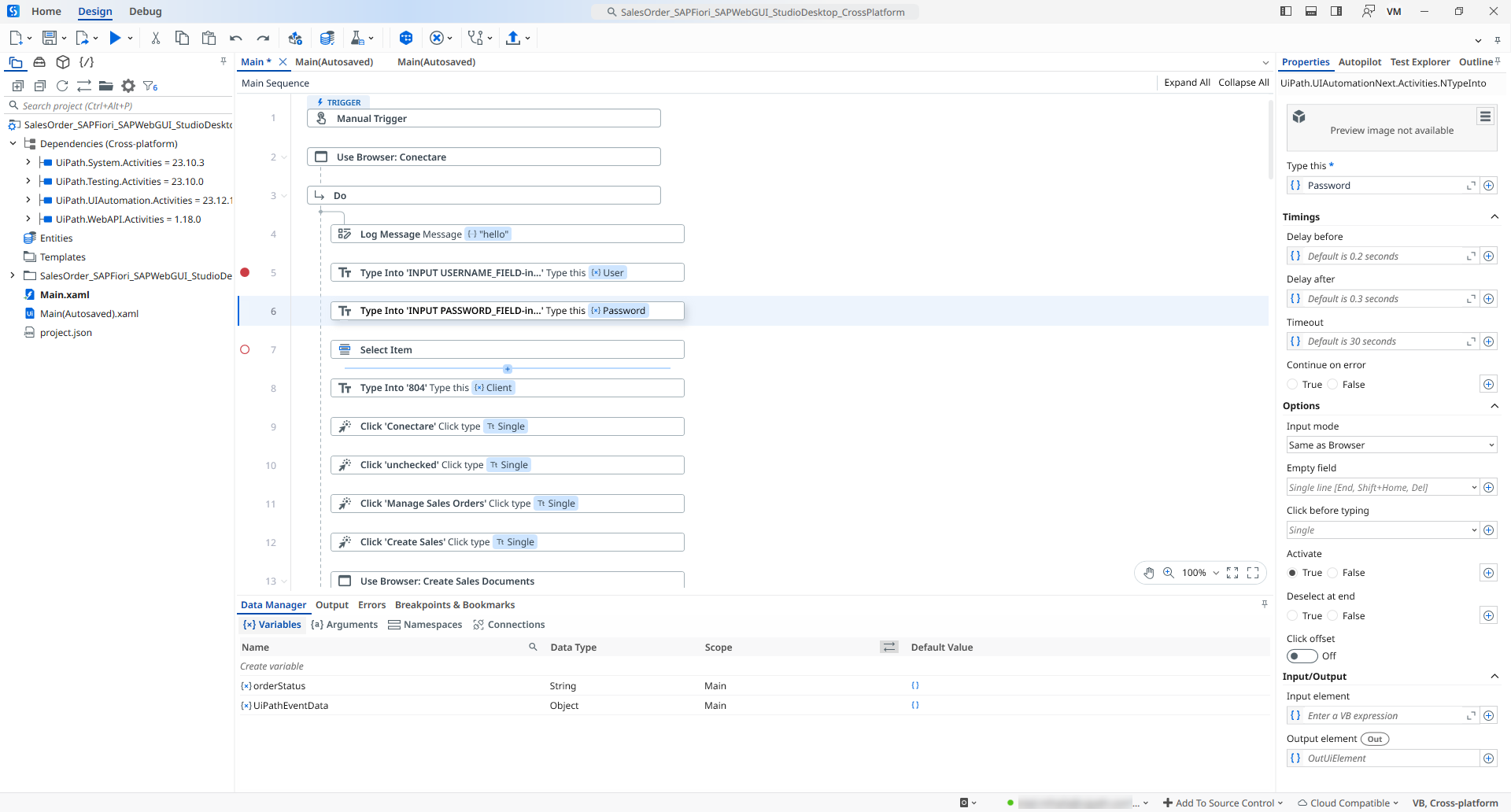Click the Undo arrow icon

[236, 38]
